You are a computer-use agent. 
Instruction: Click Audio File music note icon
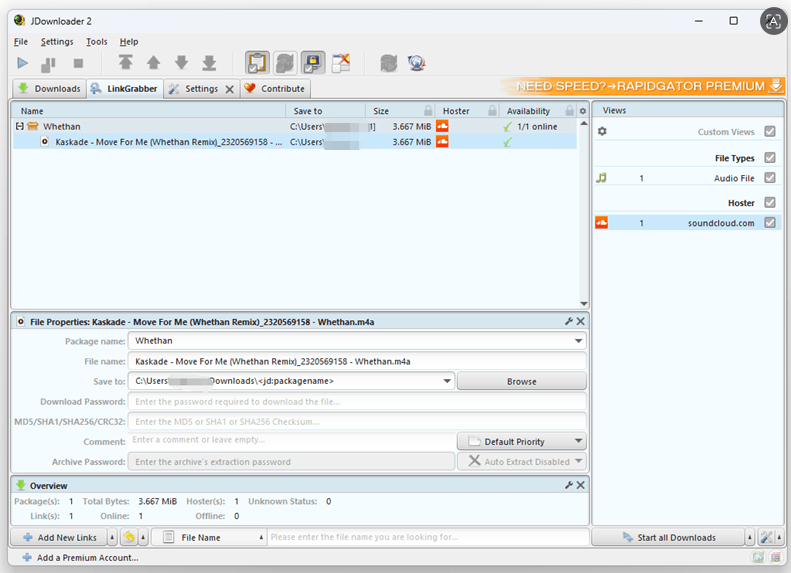pos(601,178)
